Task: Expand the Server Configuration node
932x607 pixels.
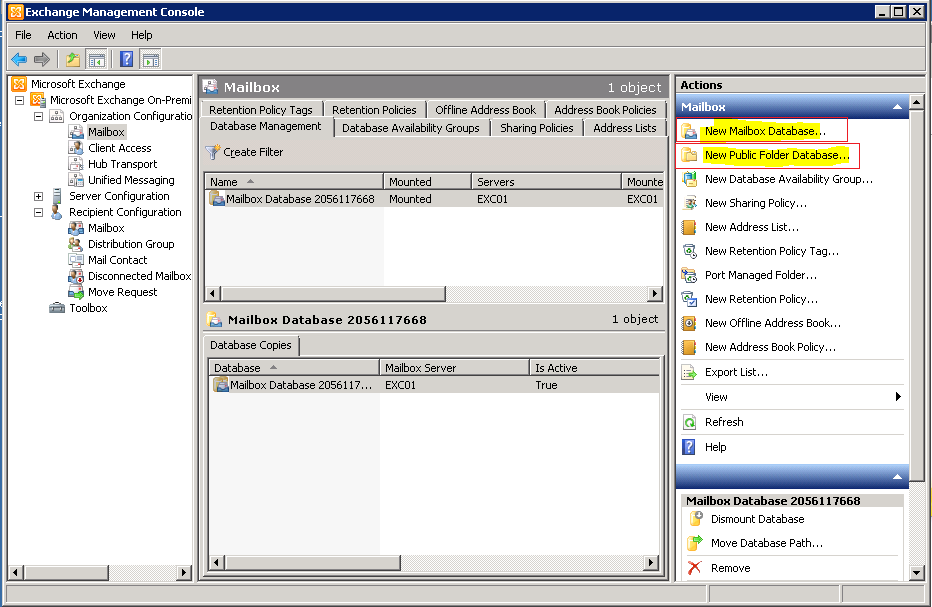Action: [x=39, y=196]
